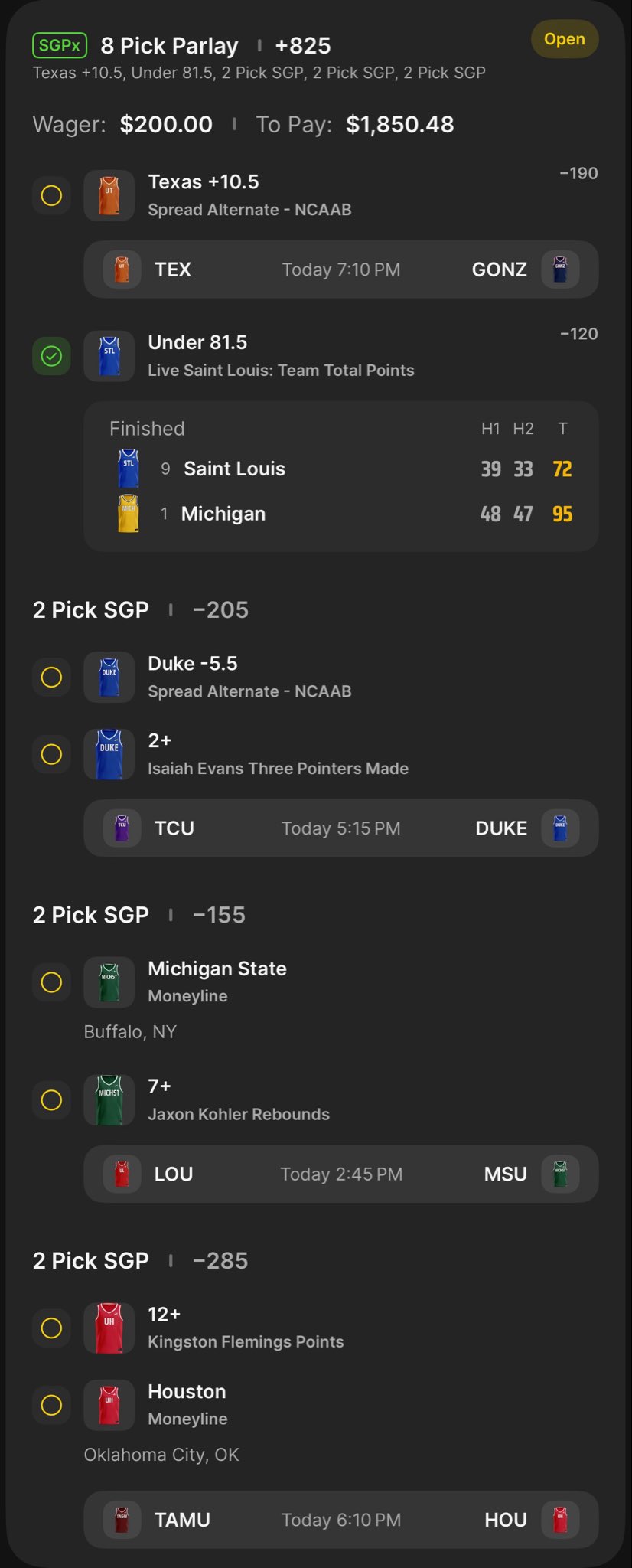Tap the Kingston Flemings UH jersey icon
Viewport: 632px width, 1568px height.
109,1328
